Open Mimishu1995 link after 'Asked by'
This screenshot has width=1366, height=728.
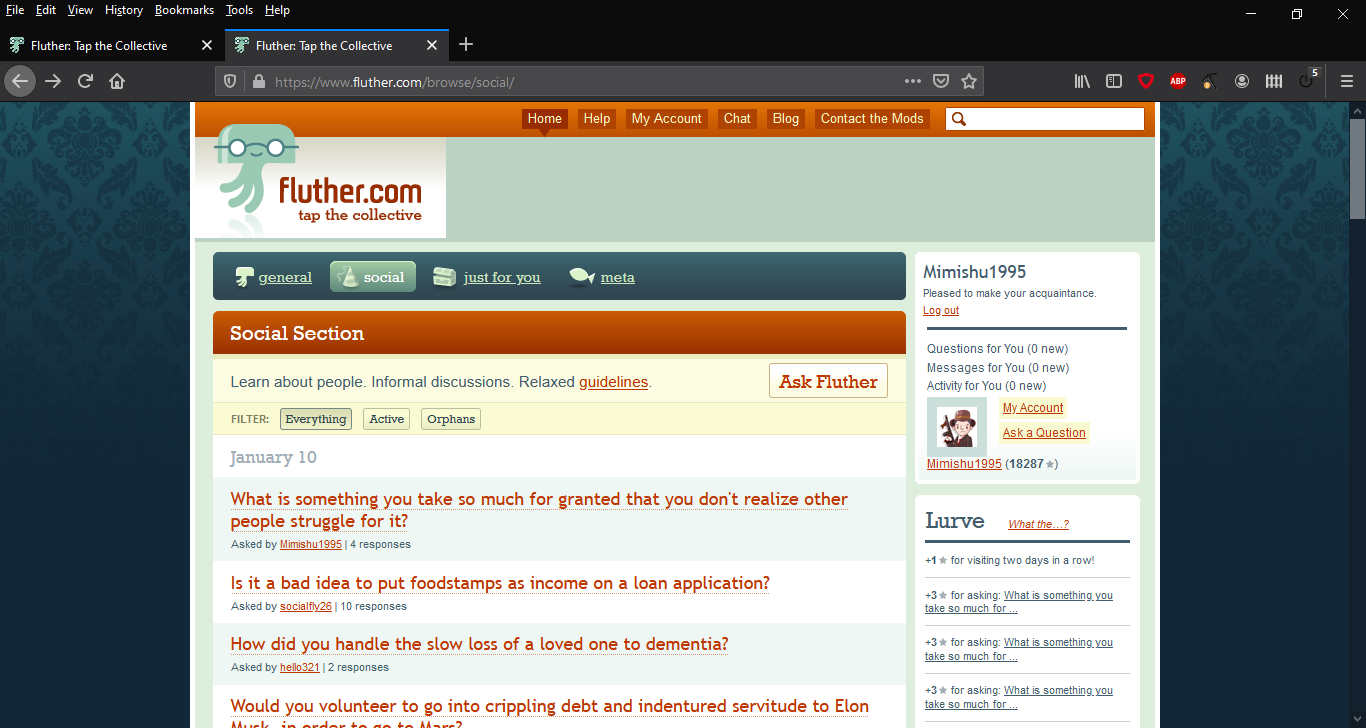(x=311, y=545)
